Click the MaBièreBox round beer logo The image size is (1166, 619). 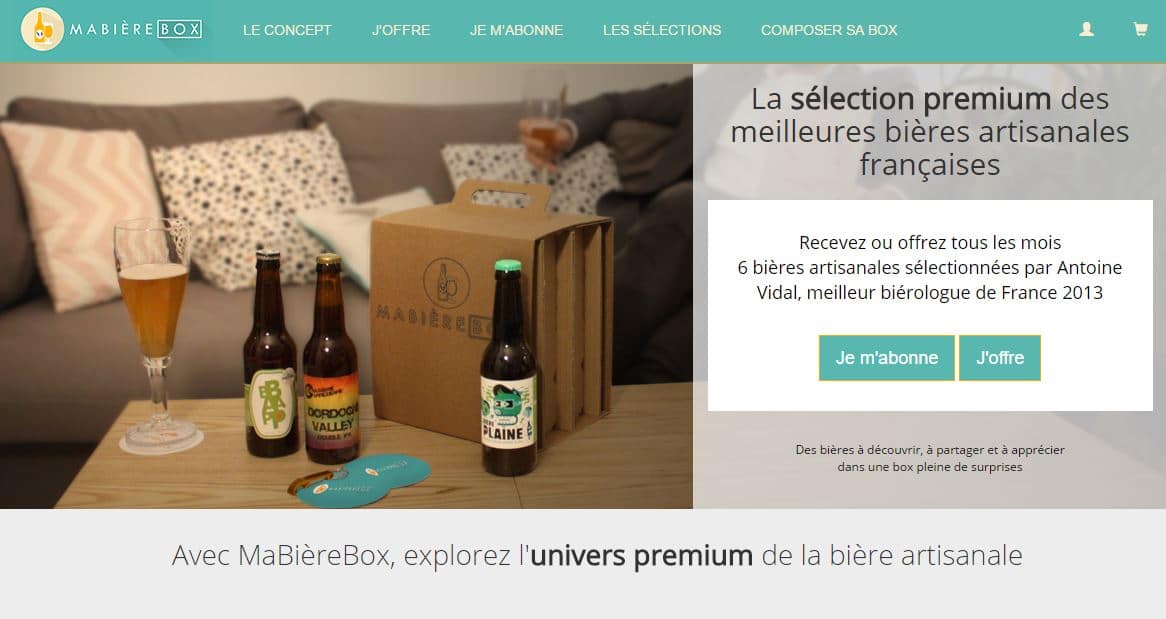pos(42,29)
